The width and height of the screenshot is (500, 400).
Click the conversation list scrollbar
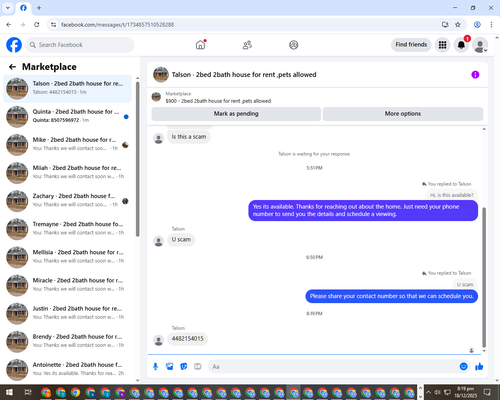(x=137, y=158)
